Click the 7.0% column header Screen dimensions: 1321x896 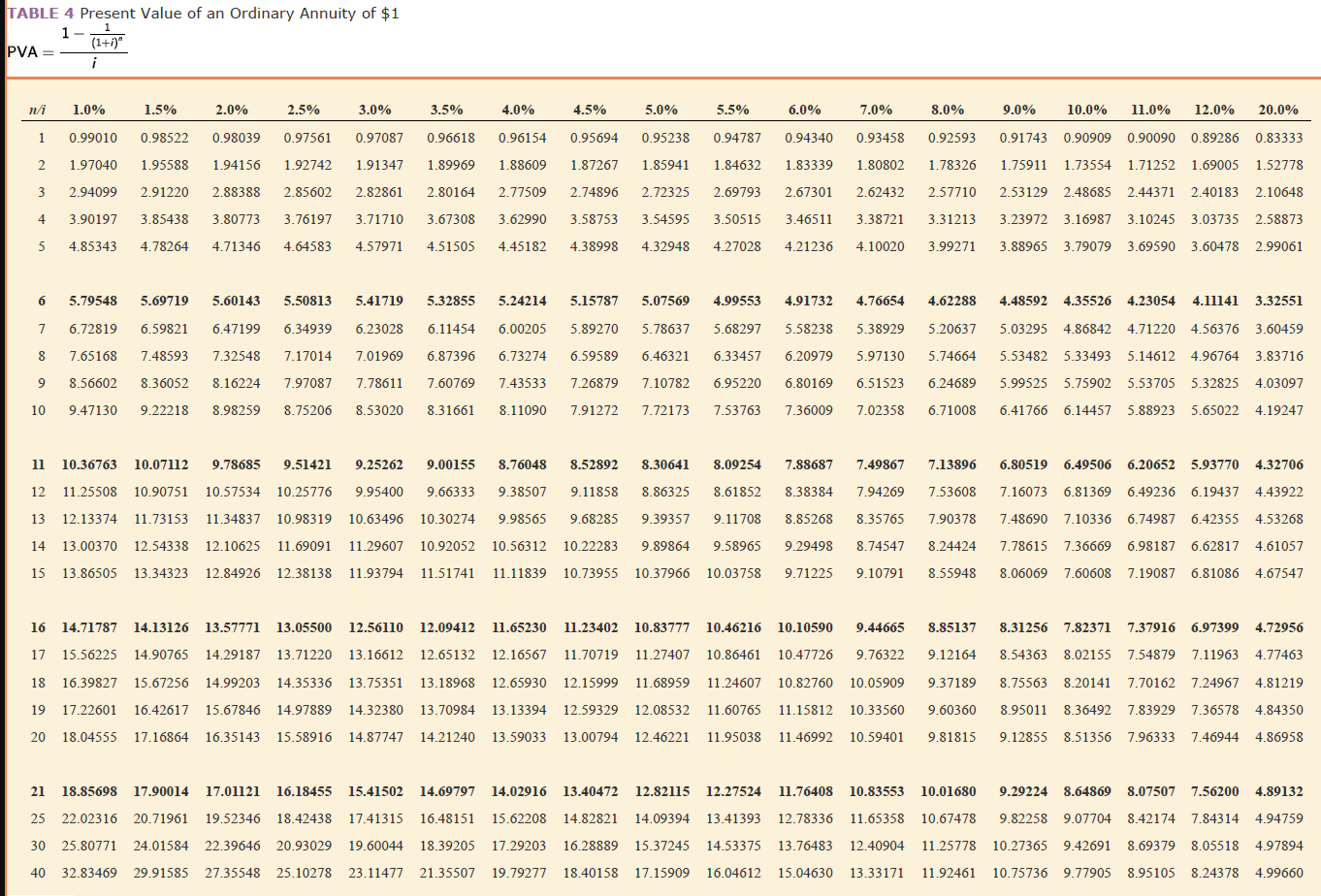[x=877, y=110]
